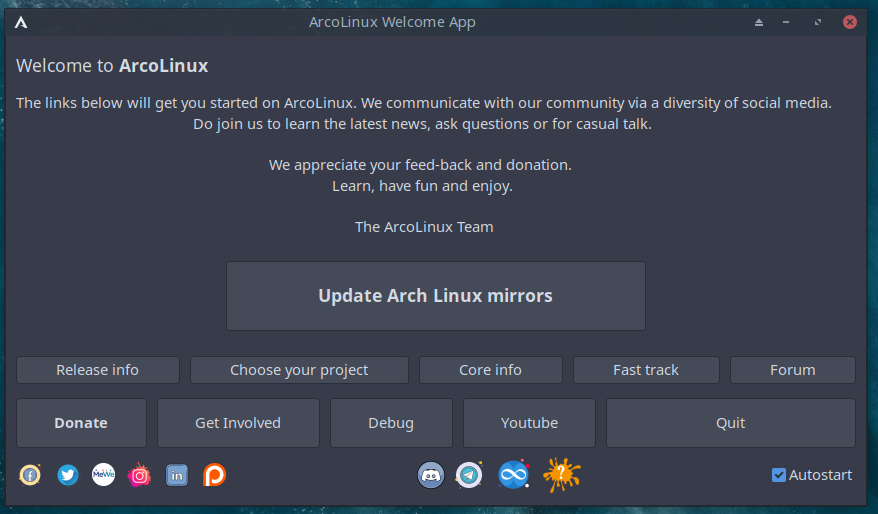The image size is (878, 514).
Task: Click the Quit button
Action: 731,423
